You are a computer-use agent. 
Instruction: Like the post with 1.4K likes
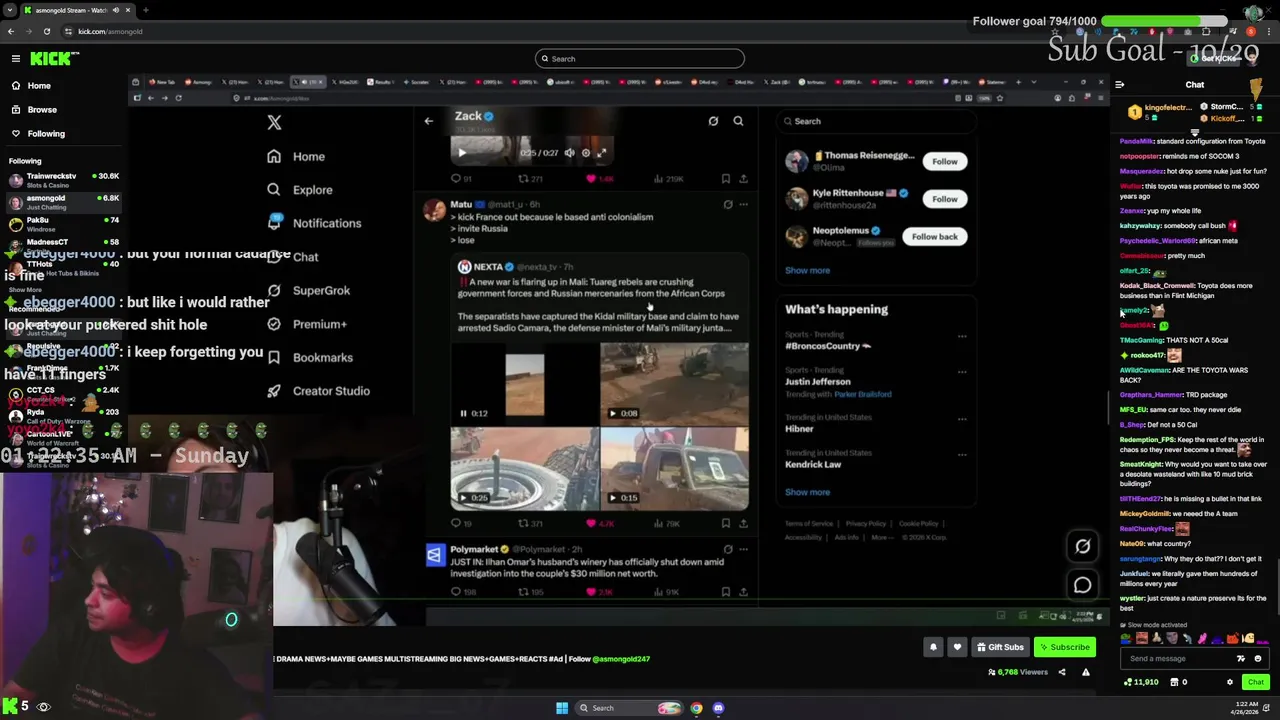(x=600, y=179)
